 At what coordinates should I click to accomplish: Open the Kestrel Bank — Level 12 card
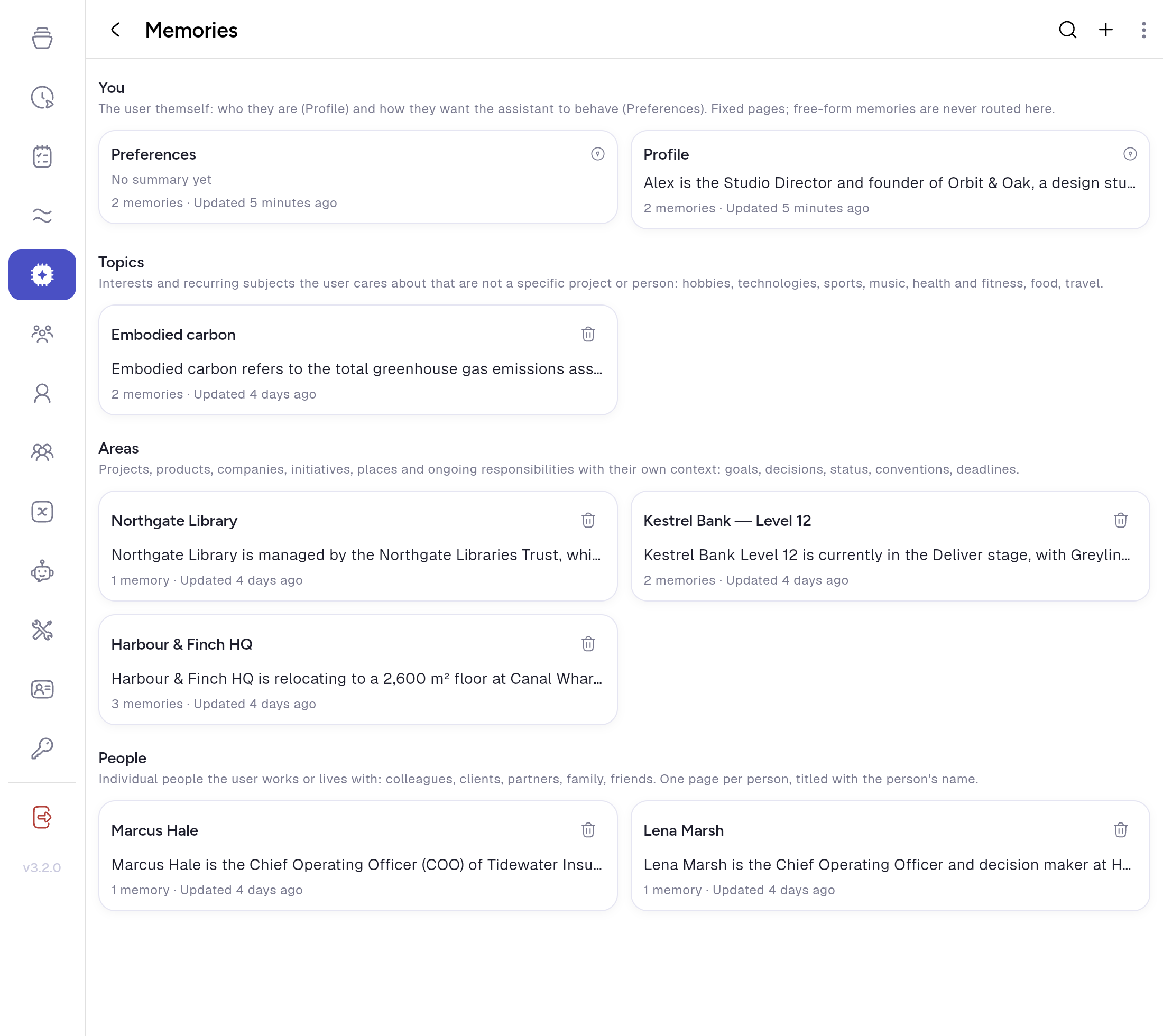click(890, 546)
